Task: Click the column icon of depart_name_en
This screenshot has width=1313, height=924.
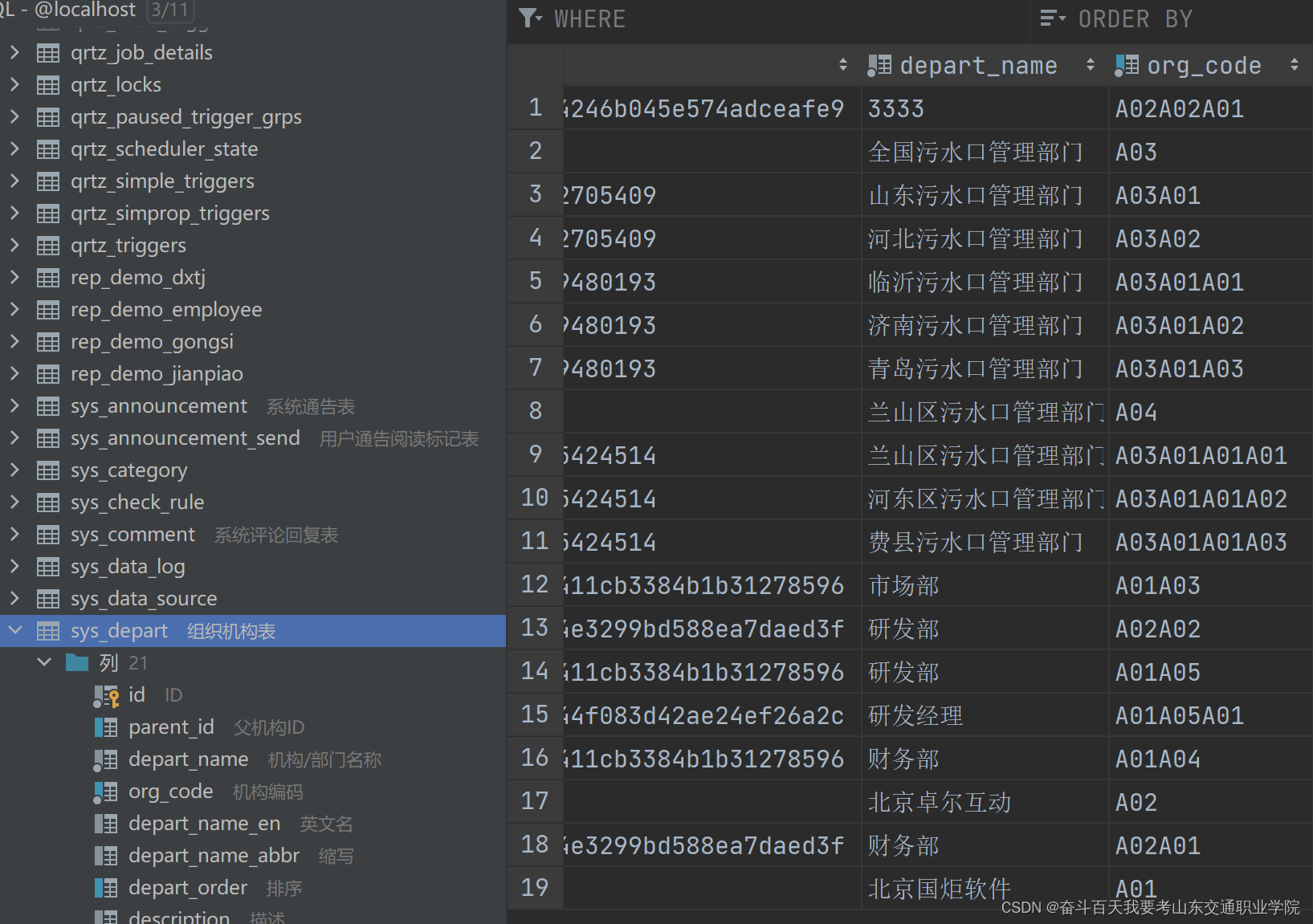Action: click(x=106, y=824)
